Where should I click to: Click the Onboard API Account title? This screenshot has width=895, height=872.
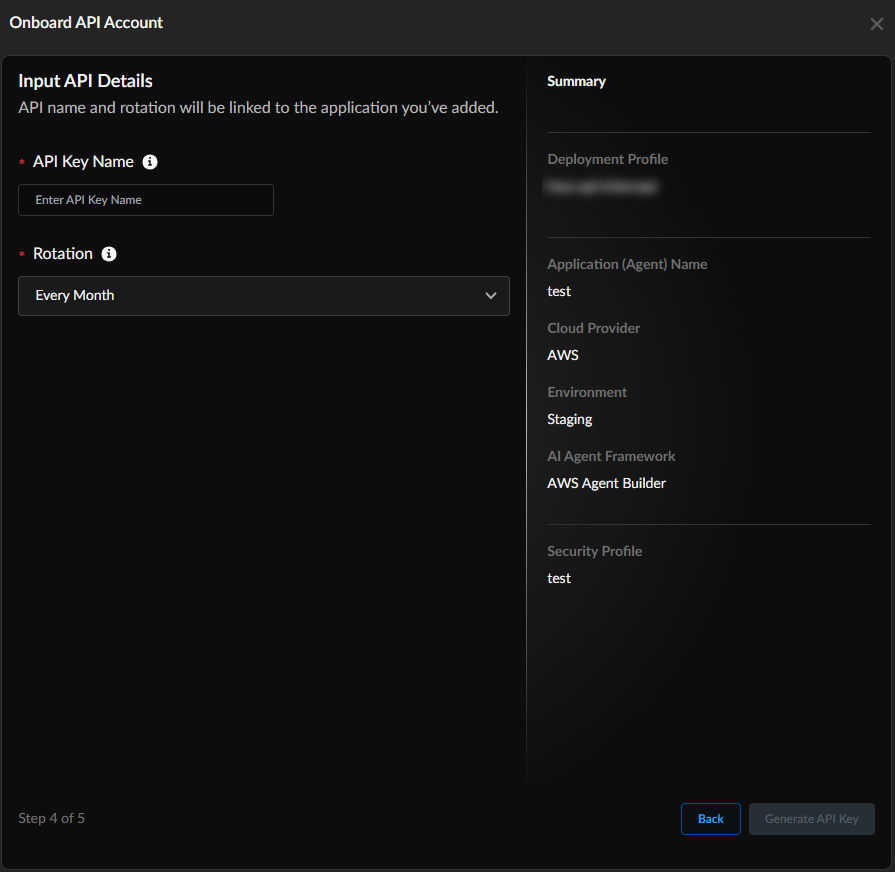coord(86,22)
